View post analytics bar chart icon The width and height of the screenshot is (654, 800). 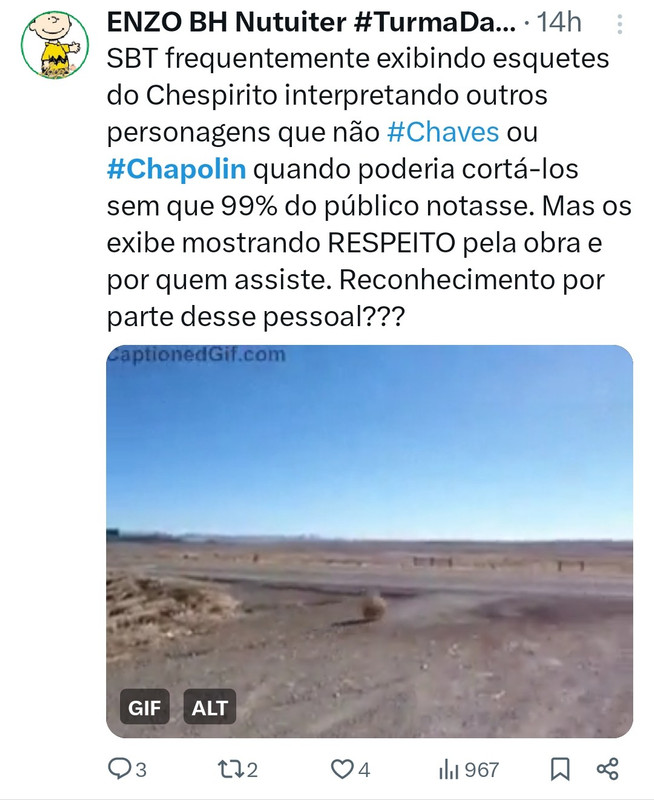pyautogui.click(x=449, y=769)
